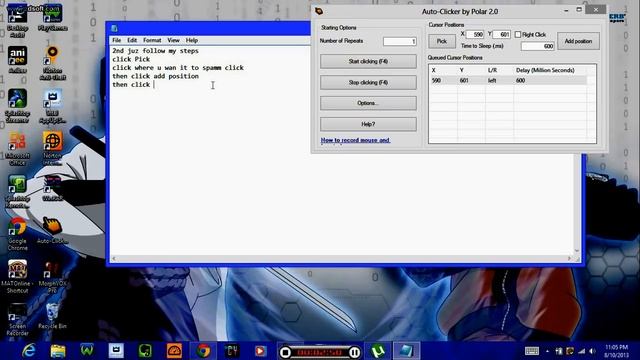Click the Auto-Clicker title bar icon
640x360 pixels.
coord(319,11)
